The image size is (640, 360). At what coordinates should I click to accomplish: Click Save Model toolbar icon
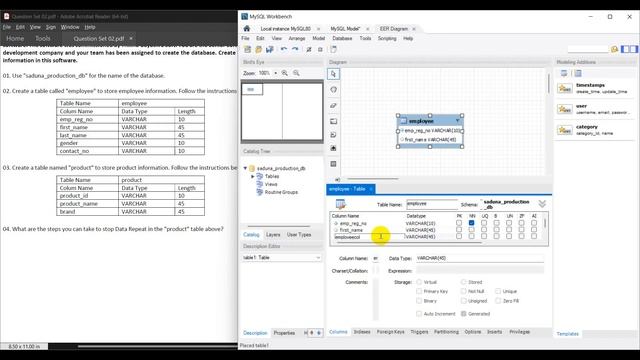[x=269, y=49]
